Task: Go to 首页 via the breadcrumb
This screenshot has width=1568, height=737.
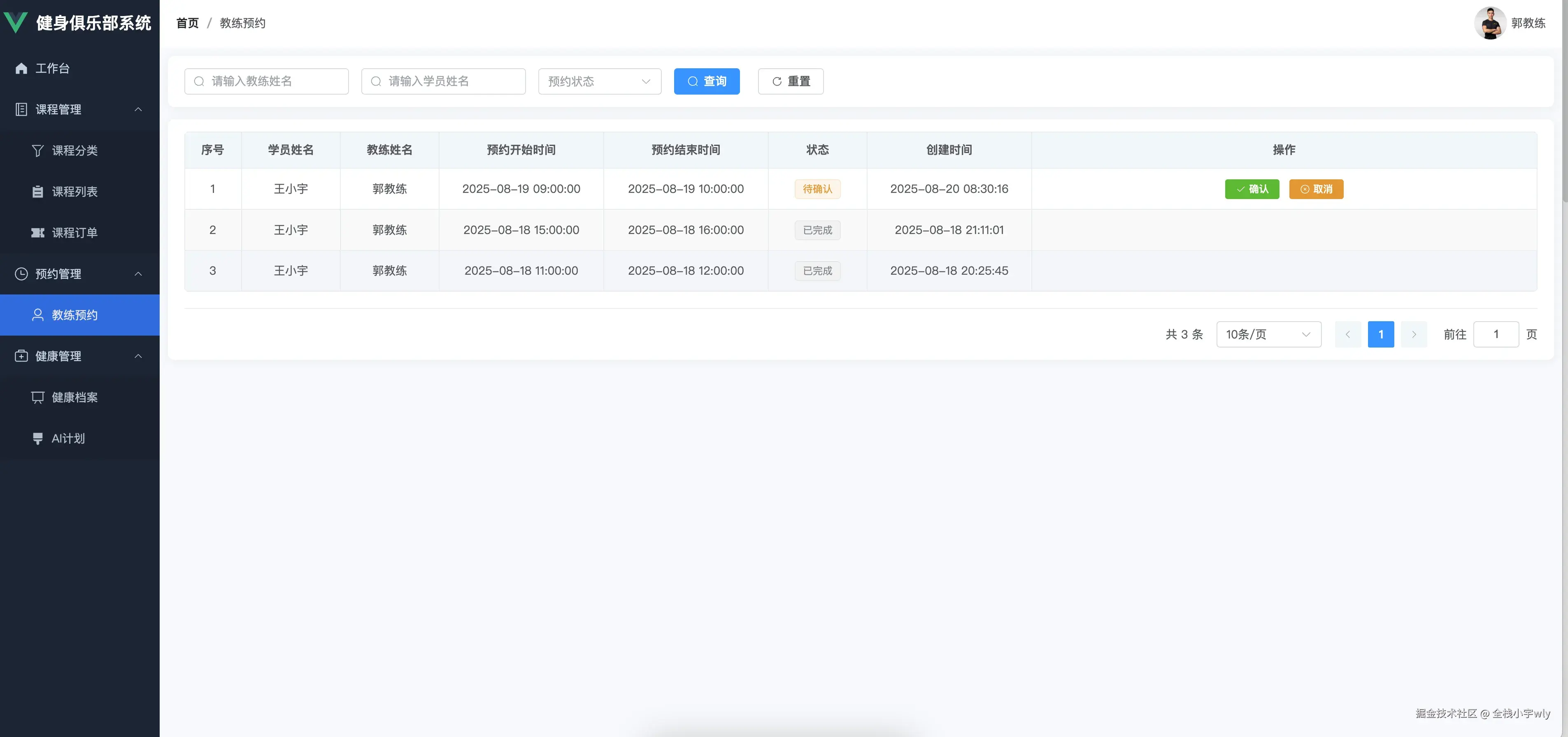Action: pos(188,23)
